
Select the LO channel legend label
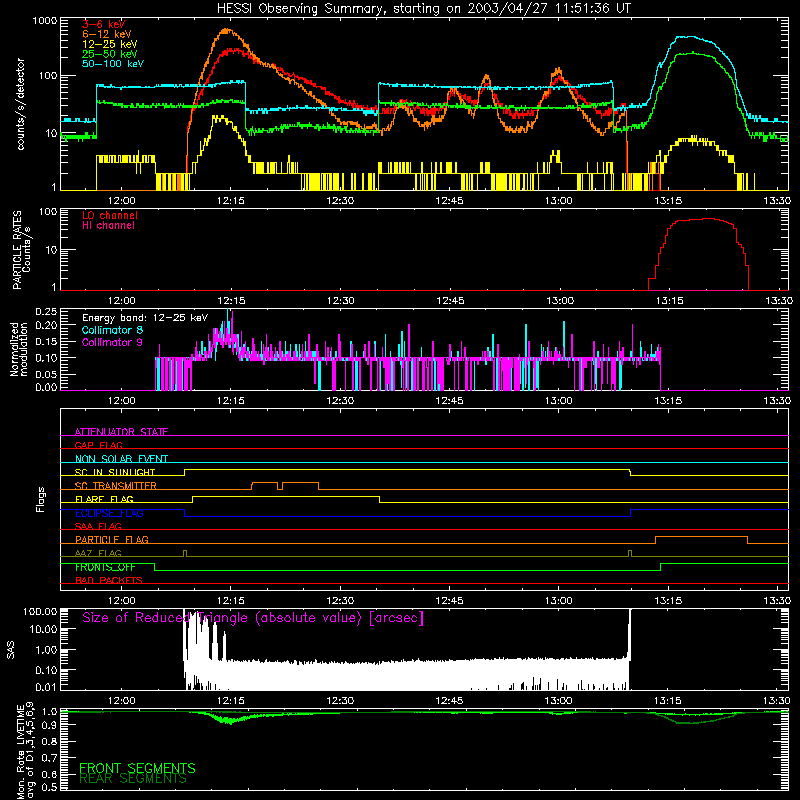[x=110, y=215]
